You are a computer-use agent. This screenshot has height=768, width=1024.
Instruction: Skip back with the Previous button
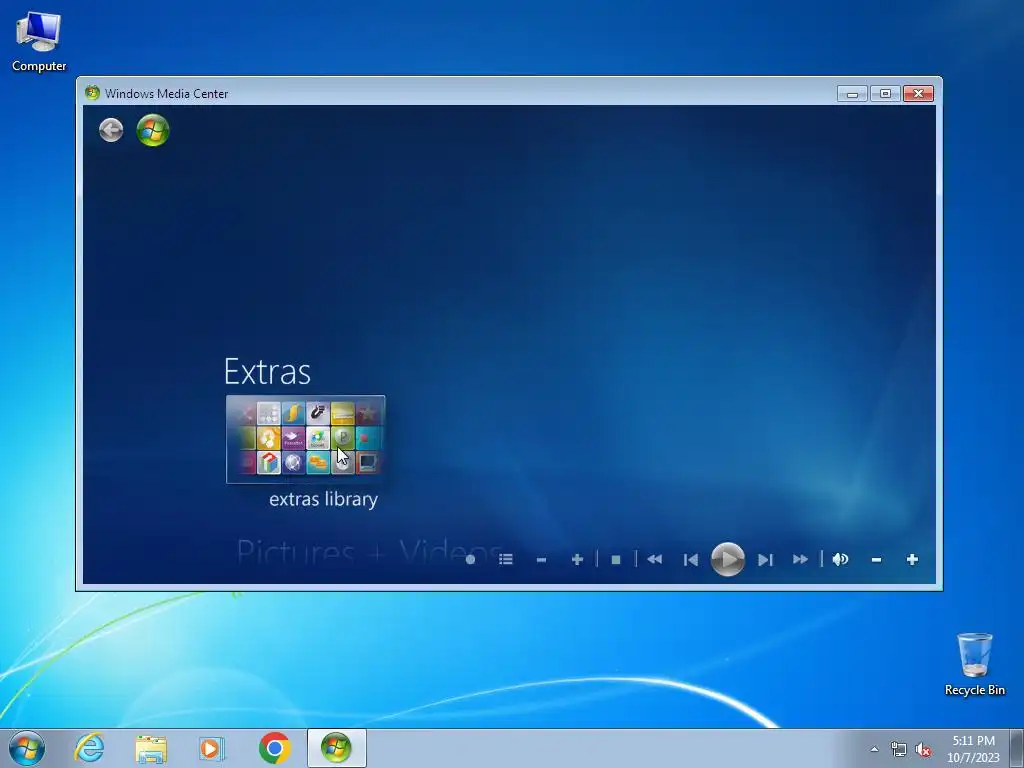click(x=690, y=560)
